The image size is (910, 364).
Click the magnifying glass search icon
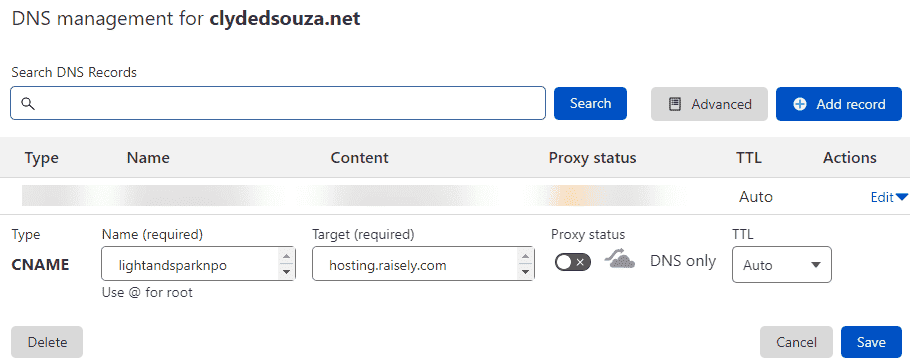click(28, 103)
